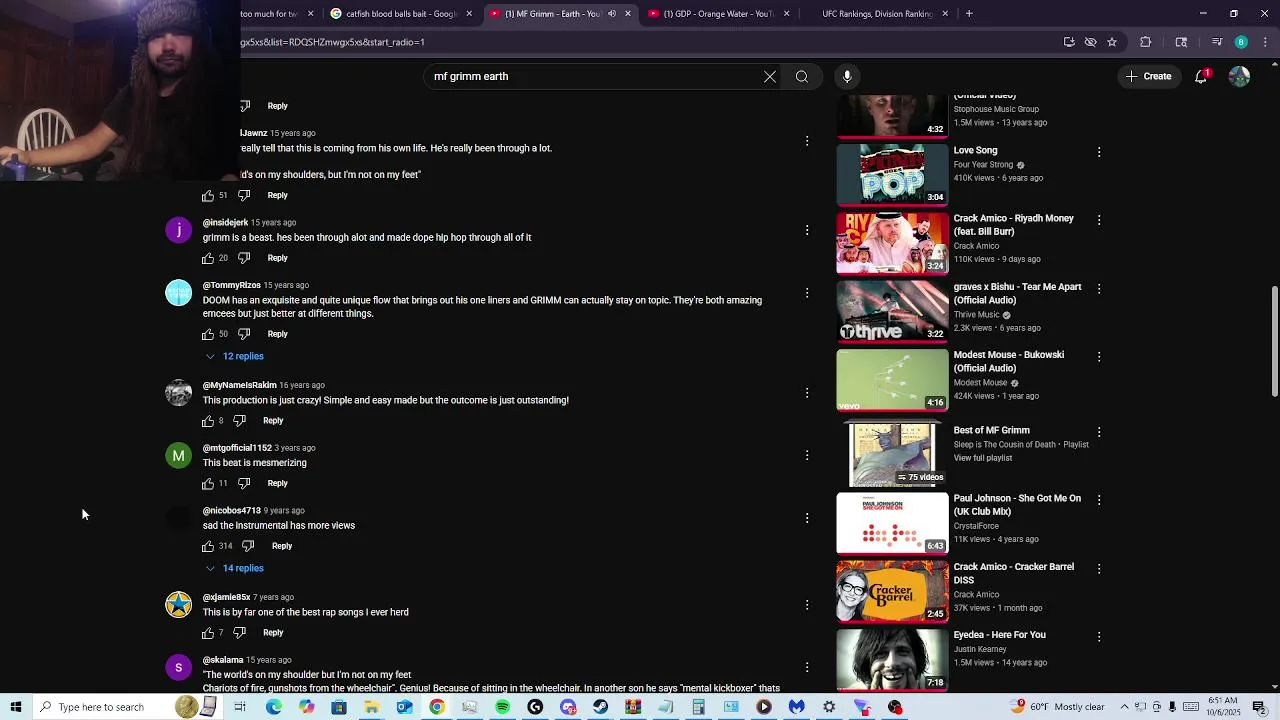Toggle the eye-slash tracking protection icon
This screenshot has height=720, width=1280.
[x=1090, y=42]
